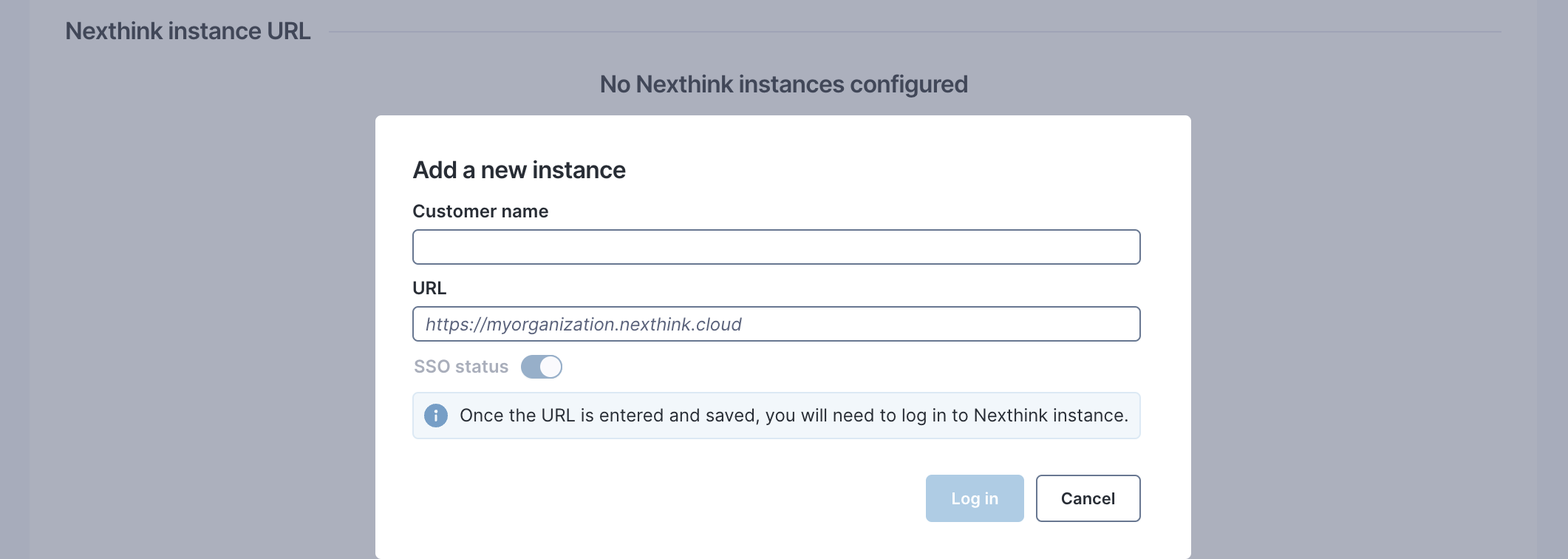The width and height of the screenshot is (1568, 559).
Task: Click the "Customer name" field label
Action: coord(480,211)
